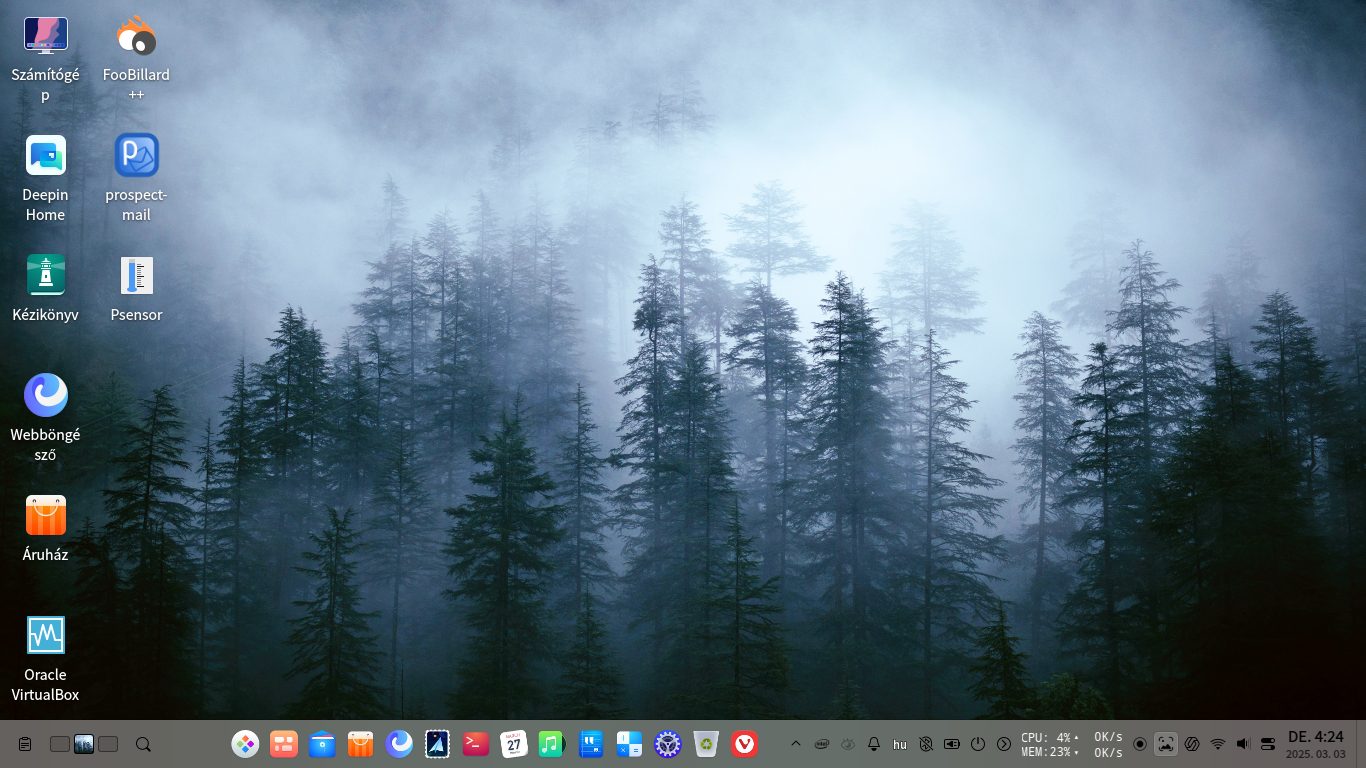This screenshot has width=1366, height=768.
Task: Click the coral multitasking view dock icon
Action: click(x=284, y=744)
